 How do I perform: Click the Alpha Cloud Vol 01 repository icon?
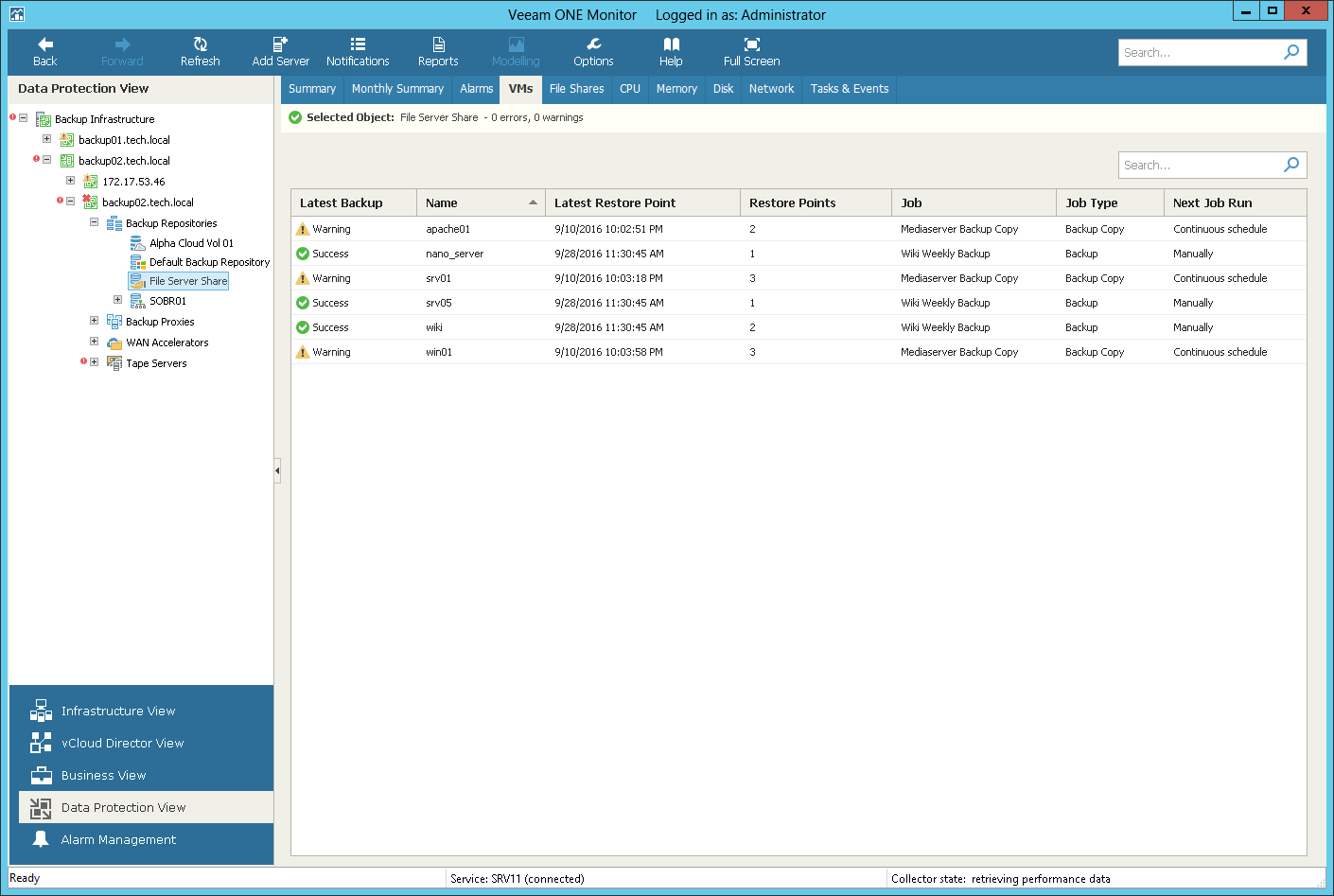click(137, 243)
